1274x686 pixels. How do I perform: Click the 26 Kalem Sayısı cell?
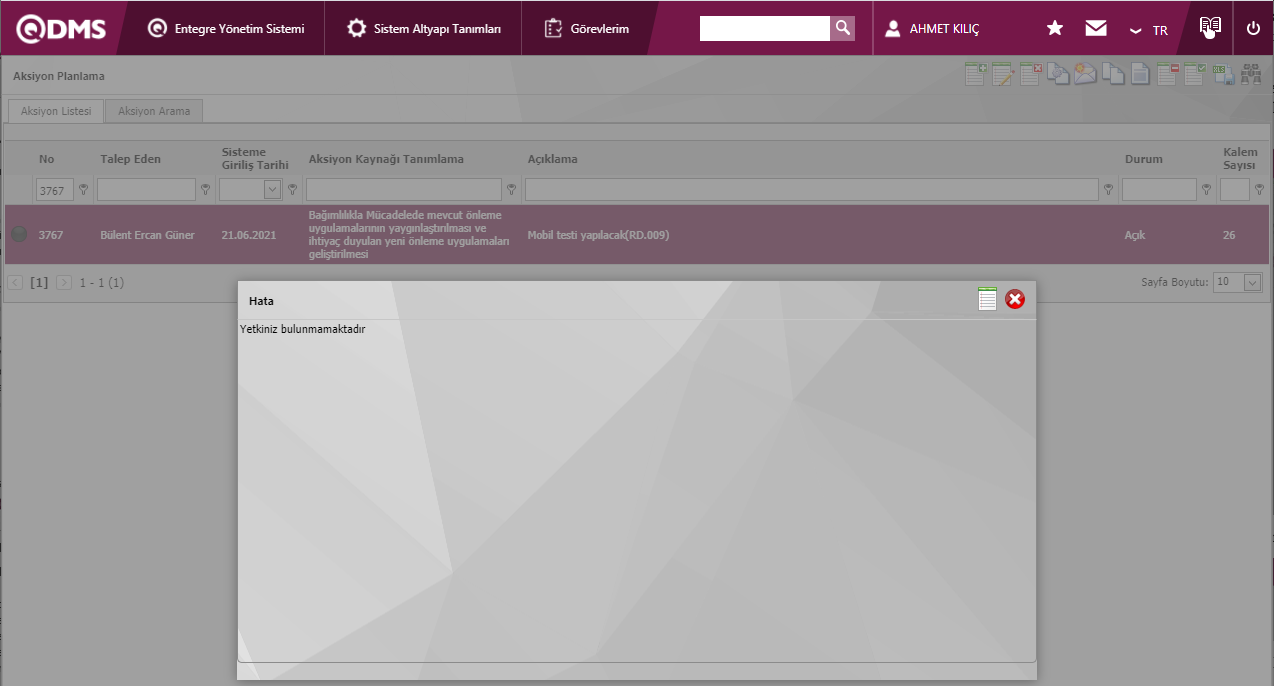pyautogui.click(x=1229, y=235)
